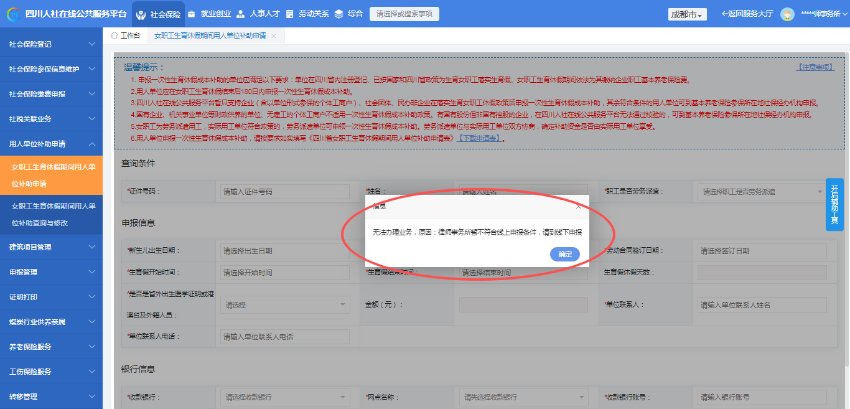Viewport: 850px width, 409px height.
Task: Click the document icon for 劳动关系
Action: [289, 15]
